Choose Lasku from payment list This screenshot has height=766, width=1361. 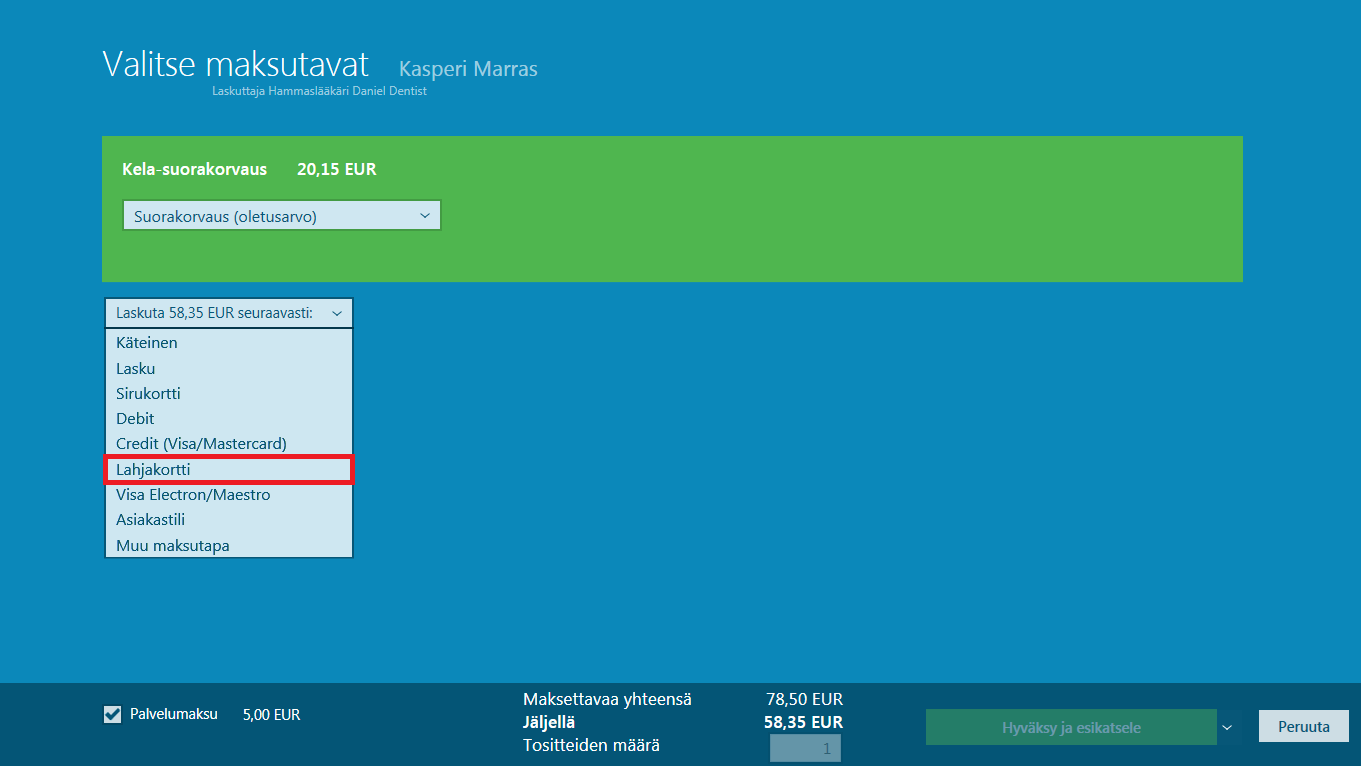click(228, 368)
